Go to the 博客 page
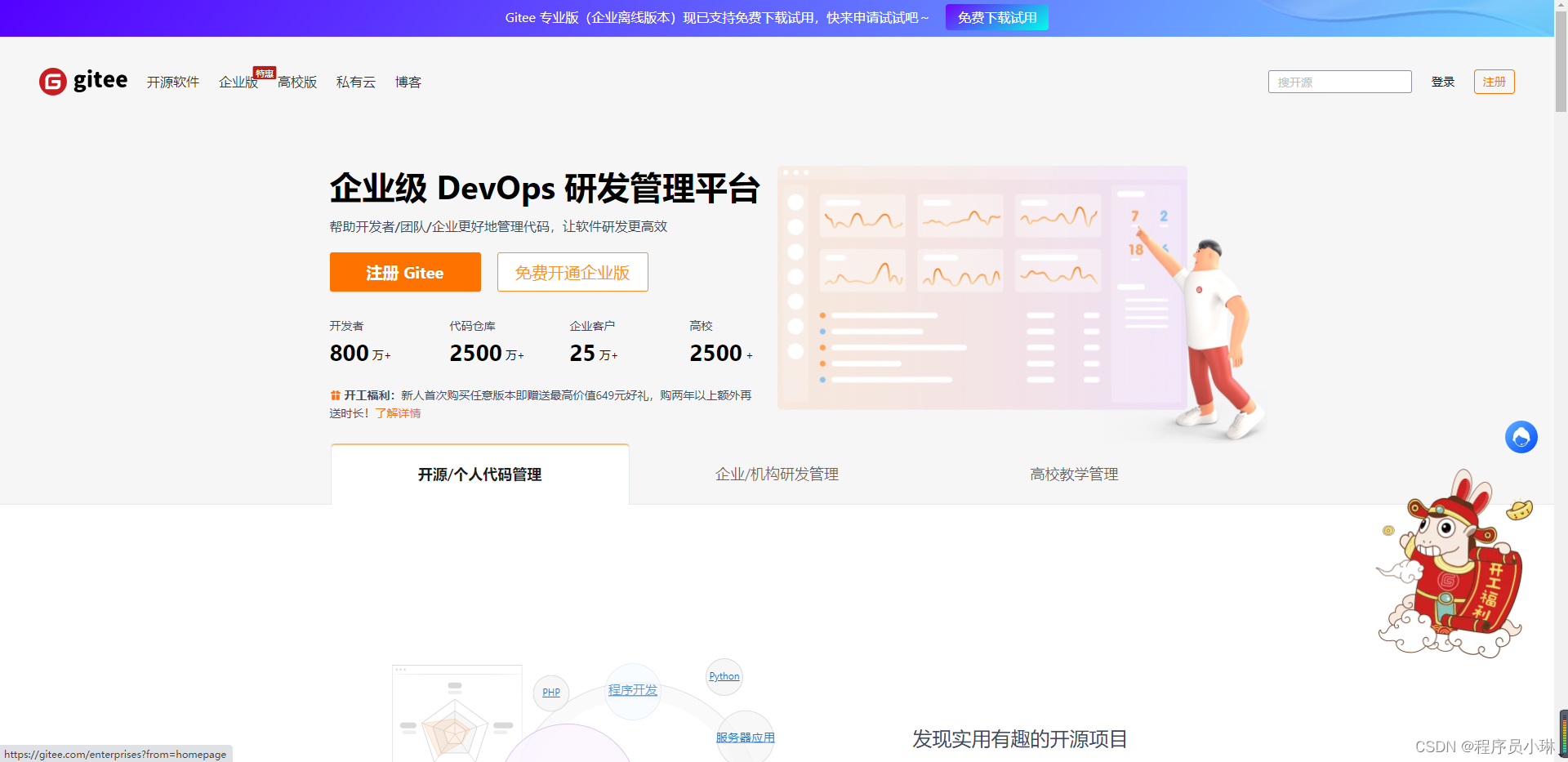Screen dimensions: 1568x762 tap(408, 82)
